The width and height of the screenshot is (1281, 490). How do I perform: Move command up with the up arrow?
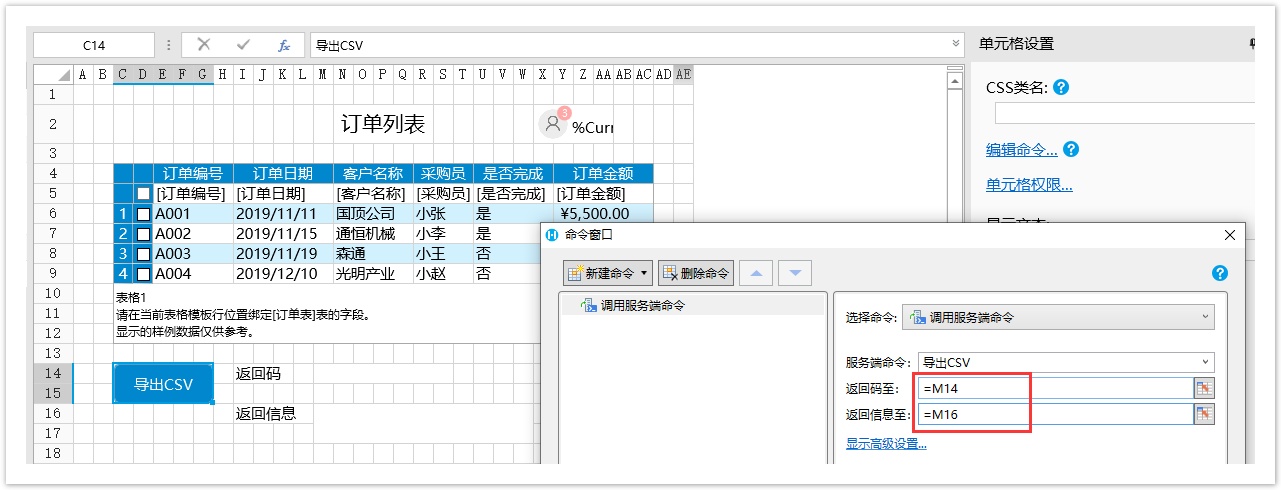(761, 273)
